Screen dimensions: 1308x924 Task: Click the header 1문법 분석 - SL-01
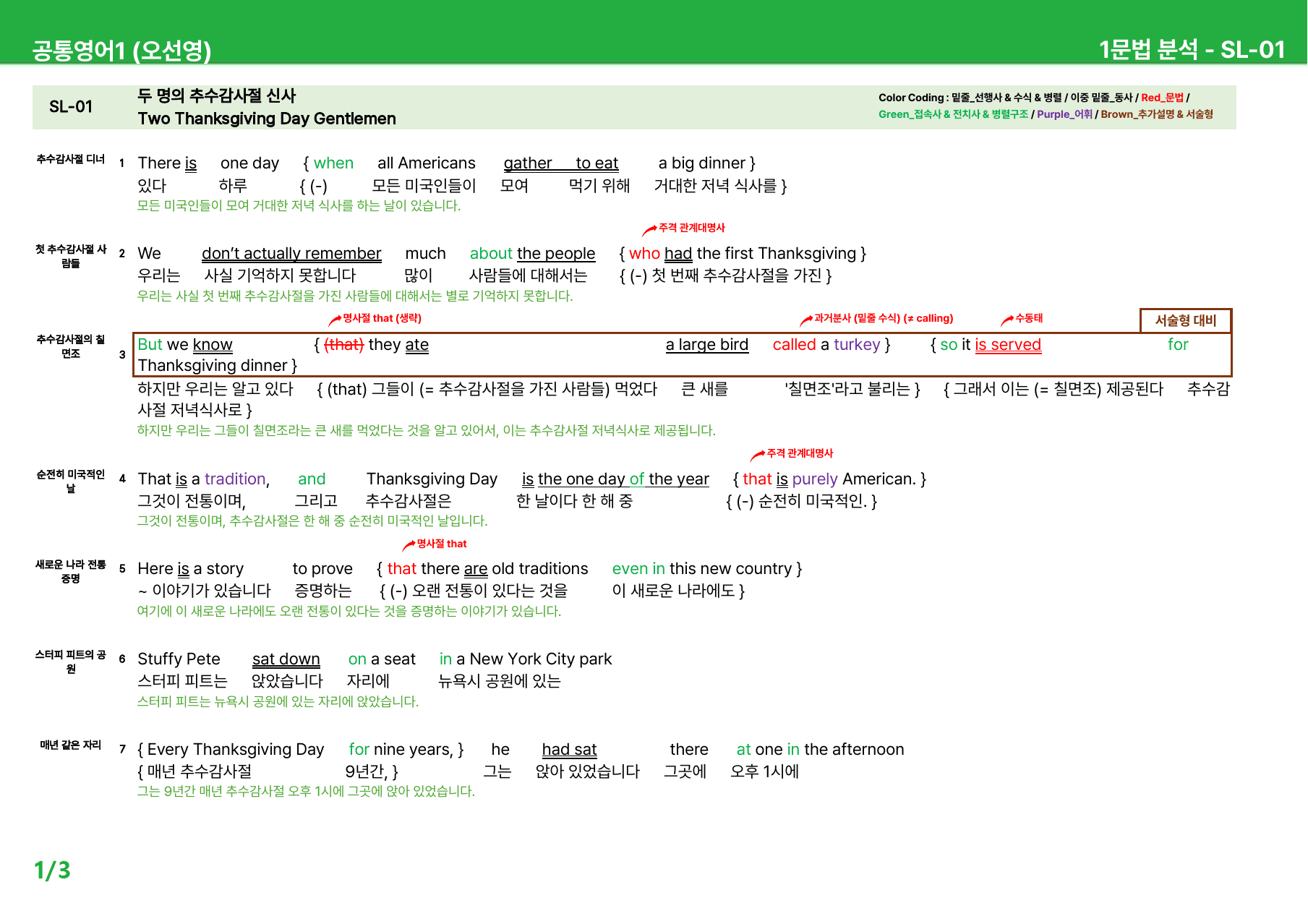pyautogui.click(x=1192, y=49)
